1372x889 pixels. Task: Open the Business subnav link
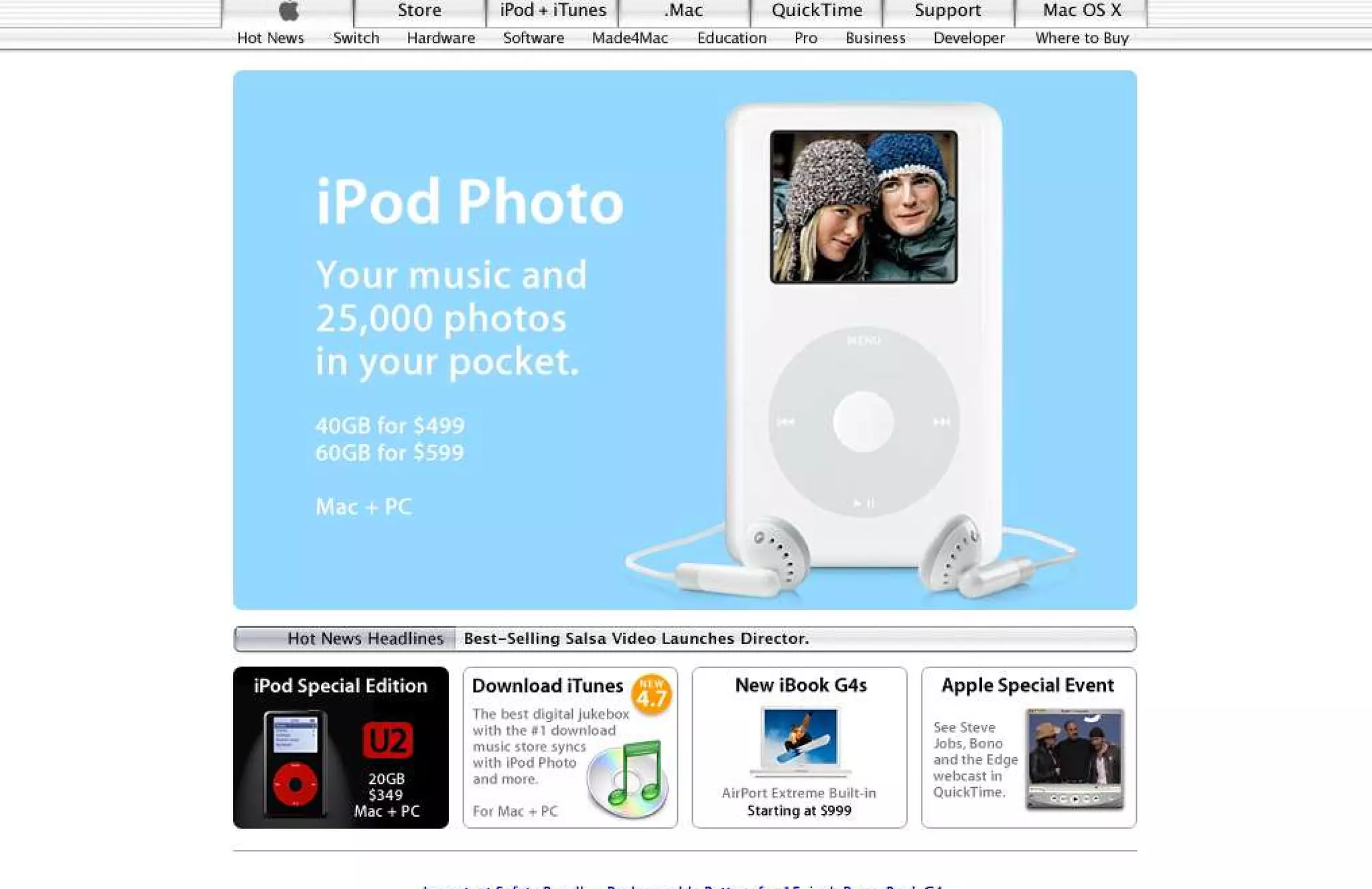click(x=876, y=38)
